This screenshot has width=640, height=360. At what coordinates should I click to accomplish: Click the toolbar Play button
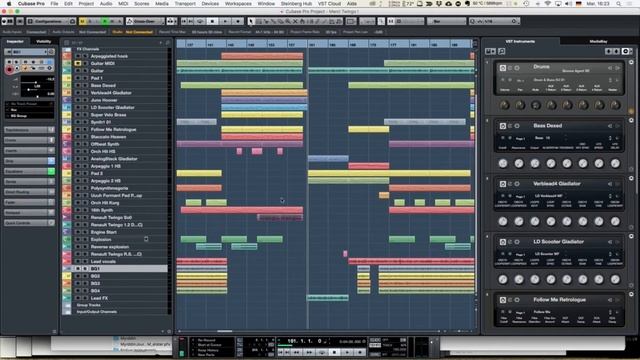tap(225, 21)
